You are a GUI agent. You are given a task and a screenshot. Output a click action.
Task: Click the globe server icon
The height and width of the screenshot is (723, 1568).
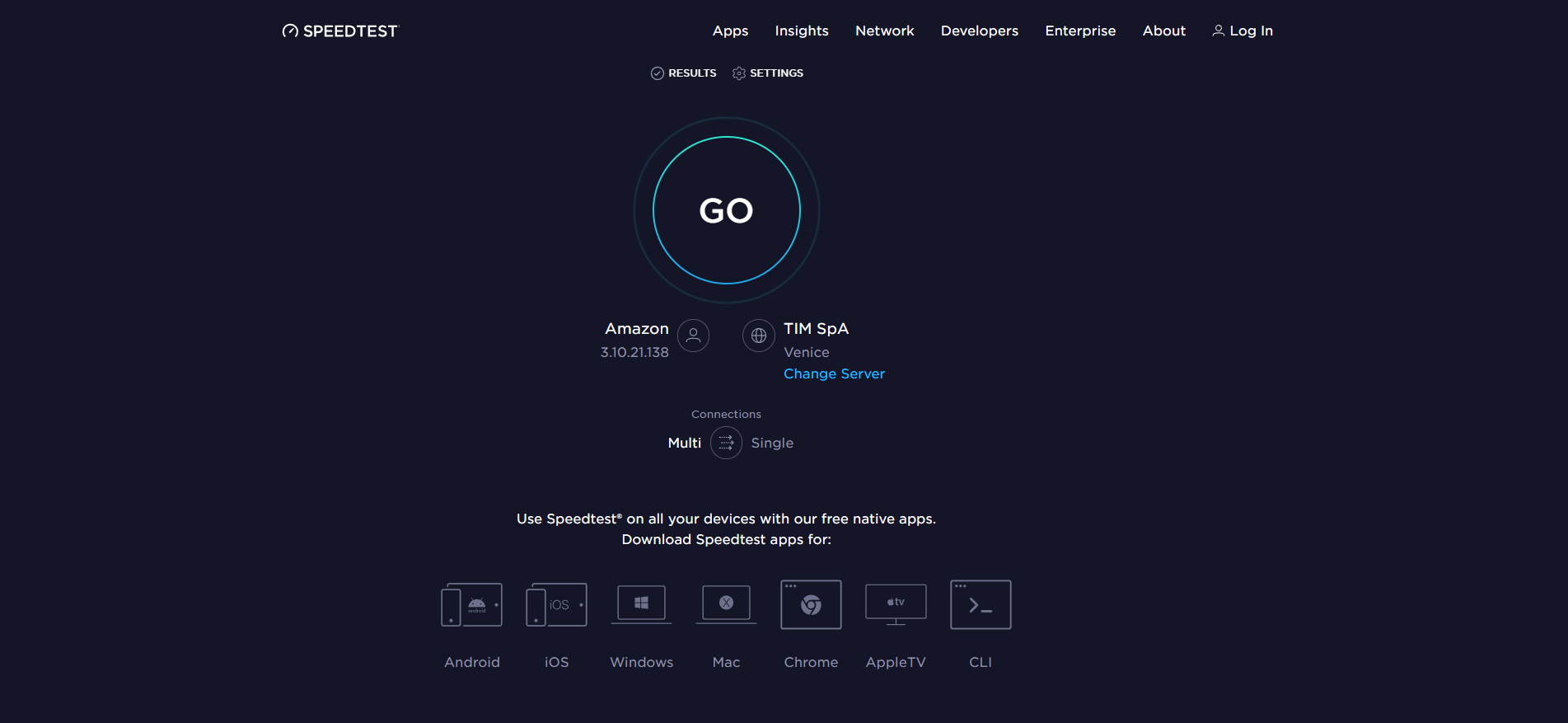point(758,336)
